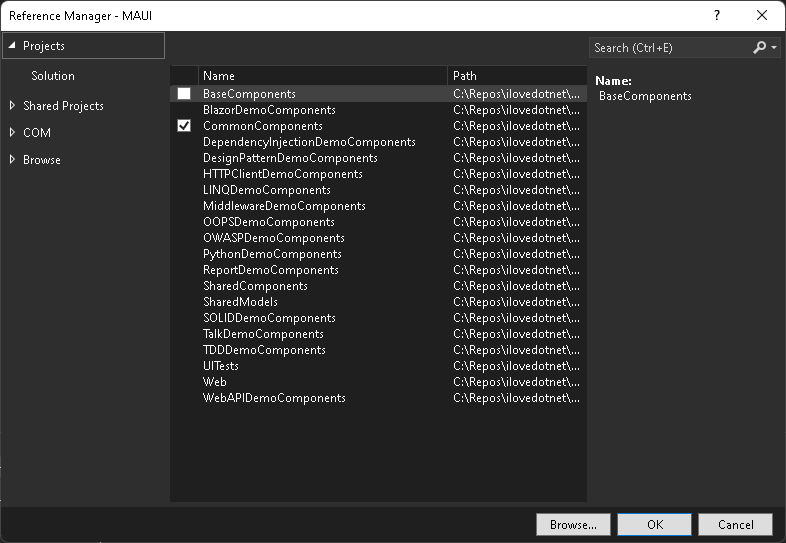
Task: Click the BaseComponents name in details pane
Action: (645, 96)
